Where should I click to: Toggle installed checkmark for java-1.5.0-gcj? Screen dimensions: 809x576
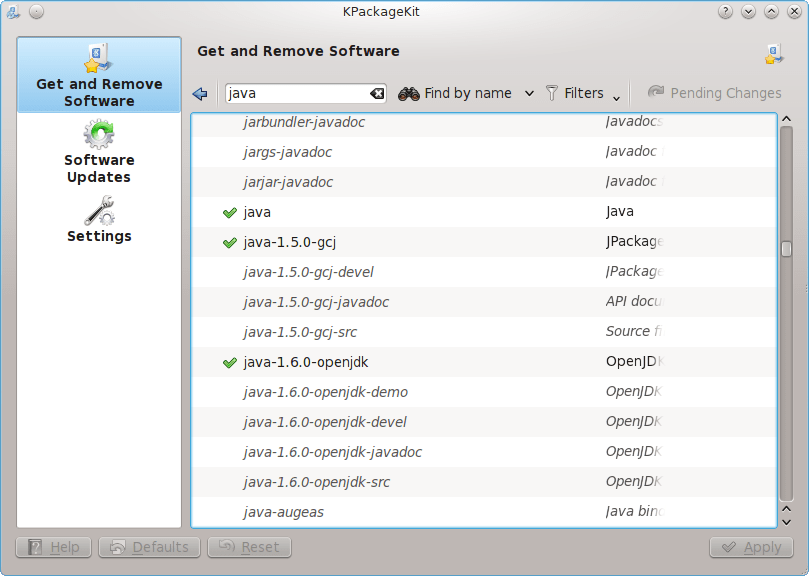[230, 242]
